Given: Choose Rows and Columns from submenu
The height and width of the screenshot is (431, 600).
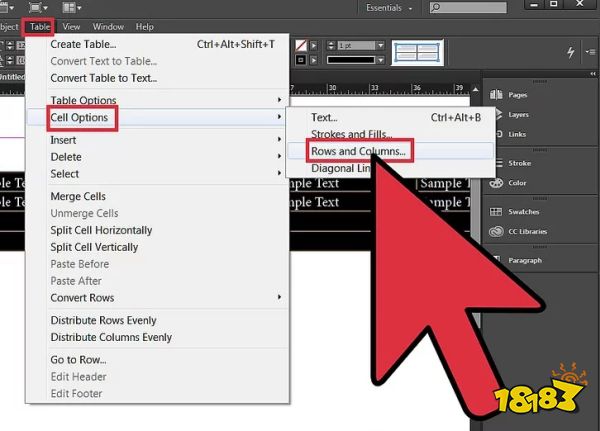Looking at the screenshot, I should 359,152.
